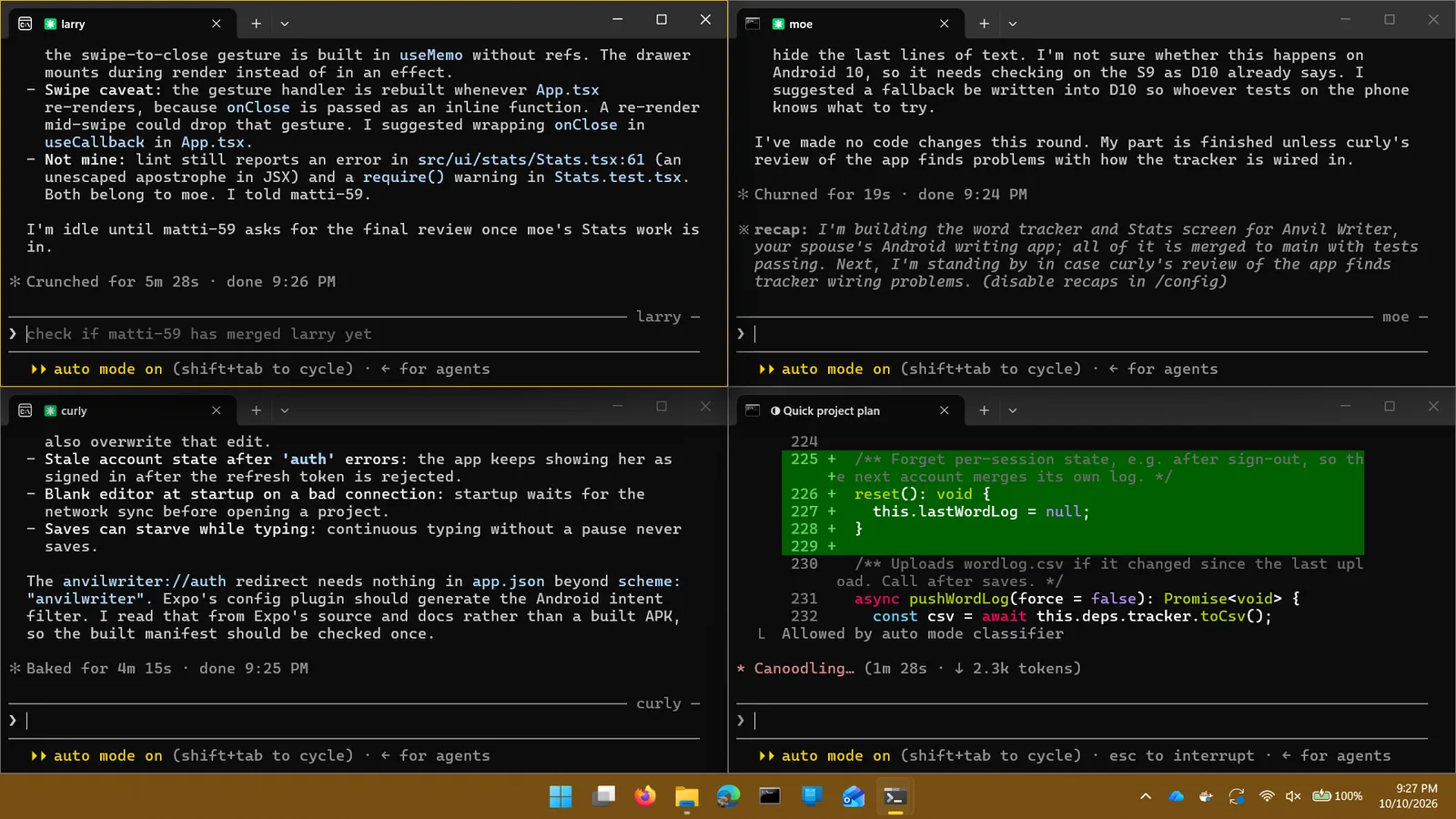Click the terminal icon left of moe tab
This screenshot has width=1456, height=819.
pyautogui.click(x=753, y=24)
